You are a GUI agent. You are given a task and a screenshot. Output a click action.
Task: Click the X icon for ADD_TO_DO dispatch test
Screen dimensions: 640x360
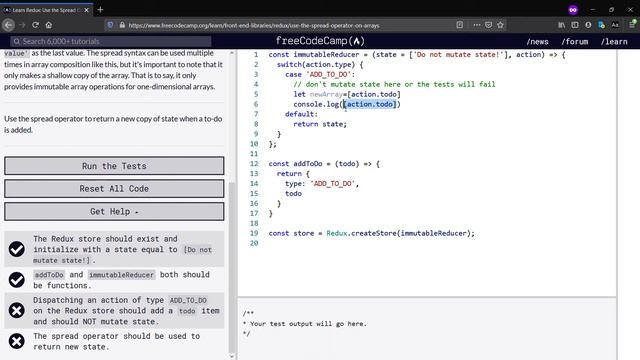(x=17, y=311)
